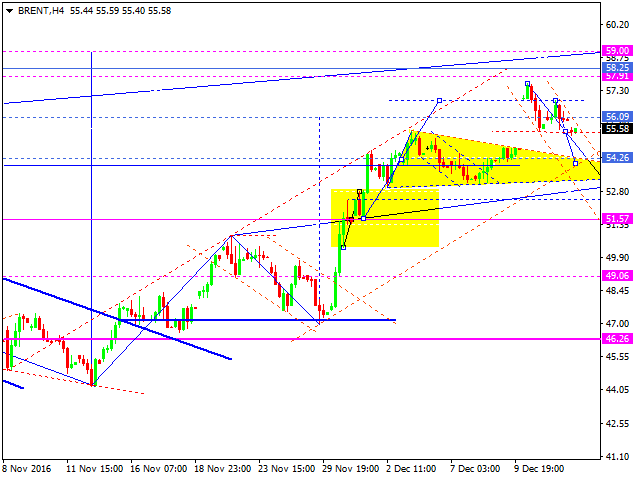This screenshot has height=480, width=640.
Task: Select the 58.25 price level label
Action: [617, 67]
